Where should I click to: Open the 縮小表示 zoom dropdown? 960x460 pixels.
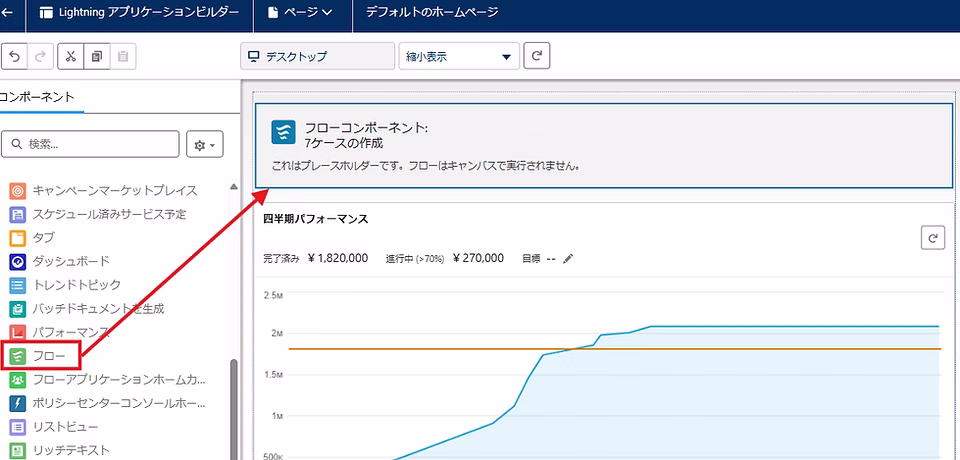(x=459, y=56)
